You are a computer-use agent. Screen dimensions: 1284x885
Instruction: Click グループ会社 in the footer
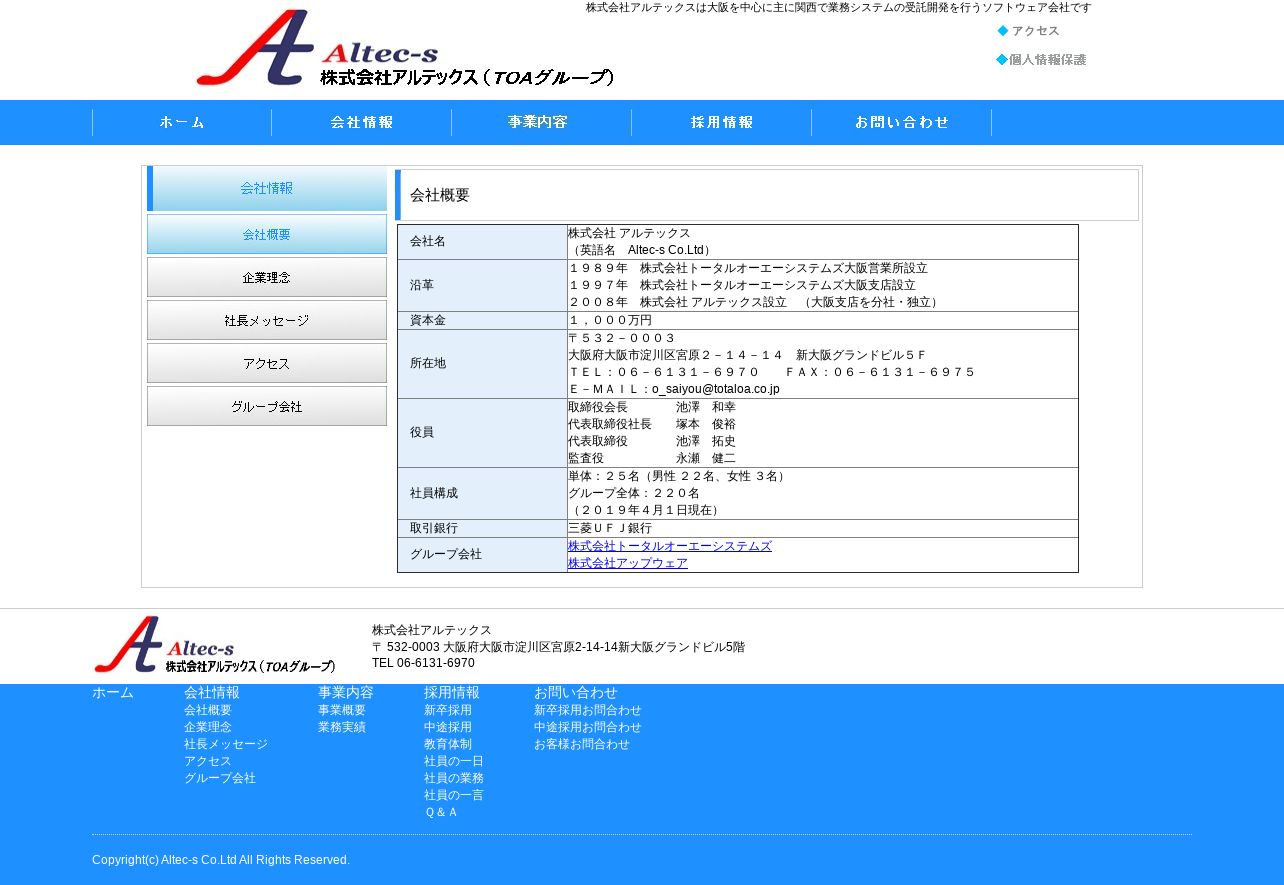click(220, 778)
